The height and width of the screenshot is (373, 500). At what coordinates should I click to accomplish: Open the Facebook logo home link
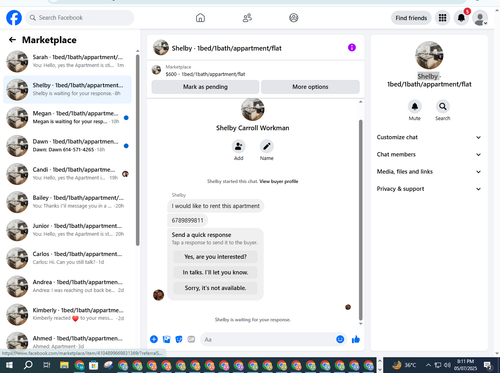pyautogui.click(x=14, y=18)
